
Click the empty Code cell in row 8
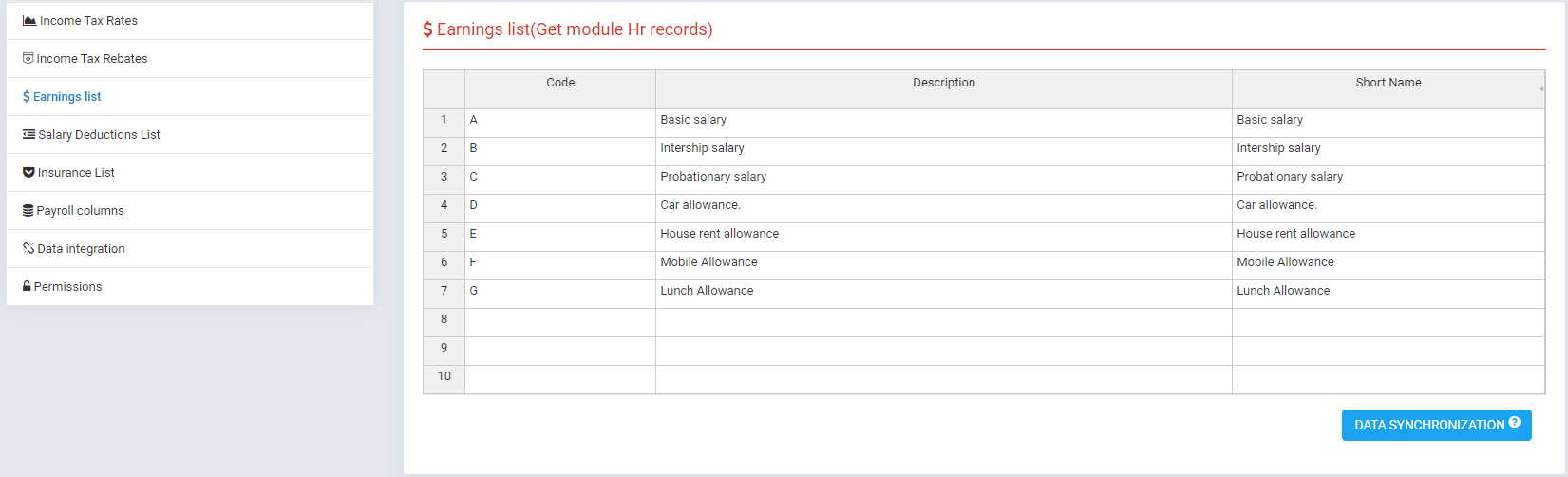tap(560, 322)
